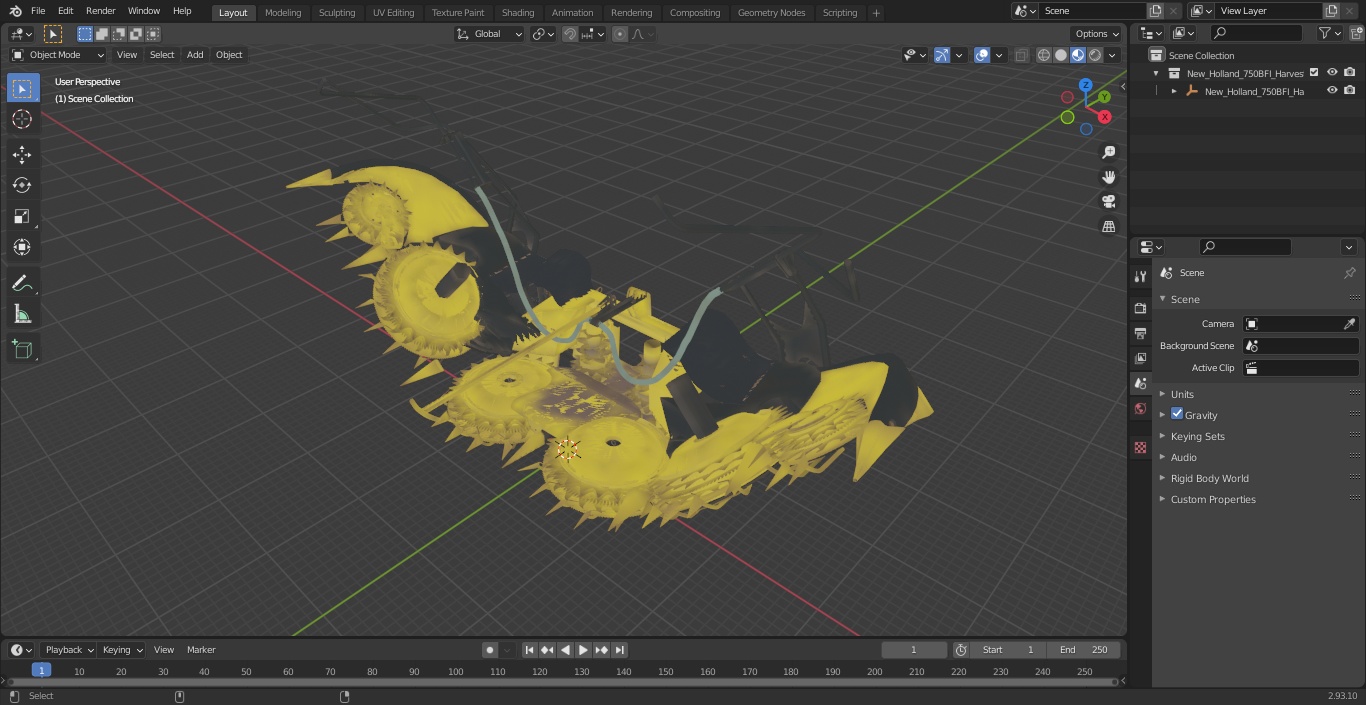Toggle the camera view icon
The image size is (1366, 705).
1108,201
